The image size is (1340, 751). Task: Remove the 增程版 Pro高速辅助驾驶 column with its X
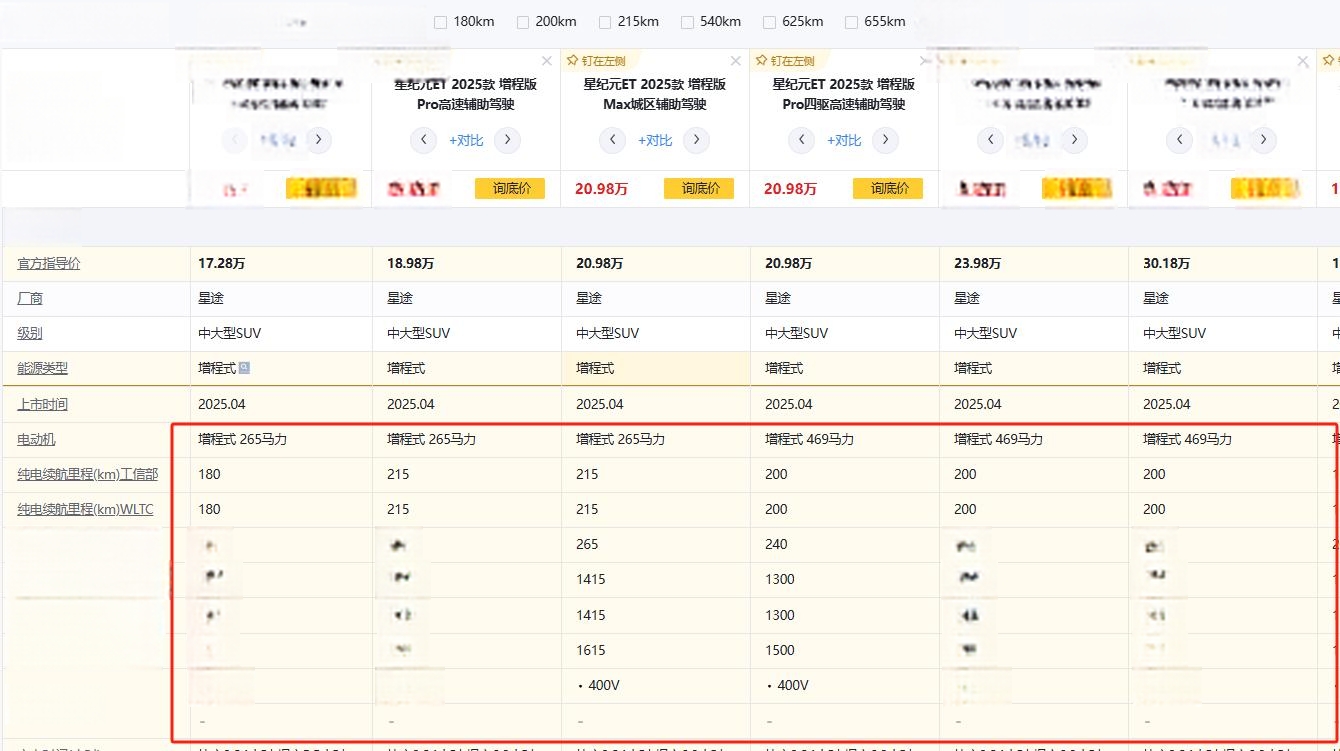coord(547,61)
